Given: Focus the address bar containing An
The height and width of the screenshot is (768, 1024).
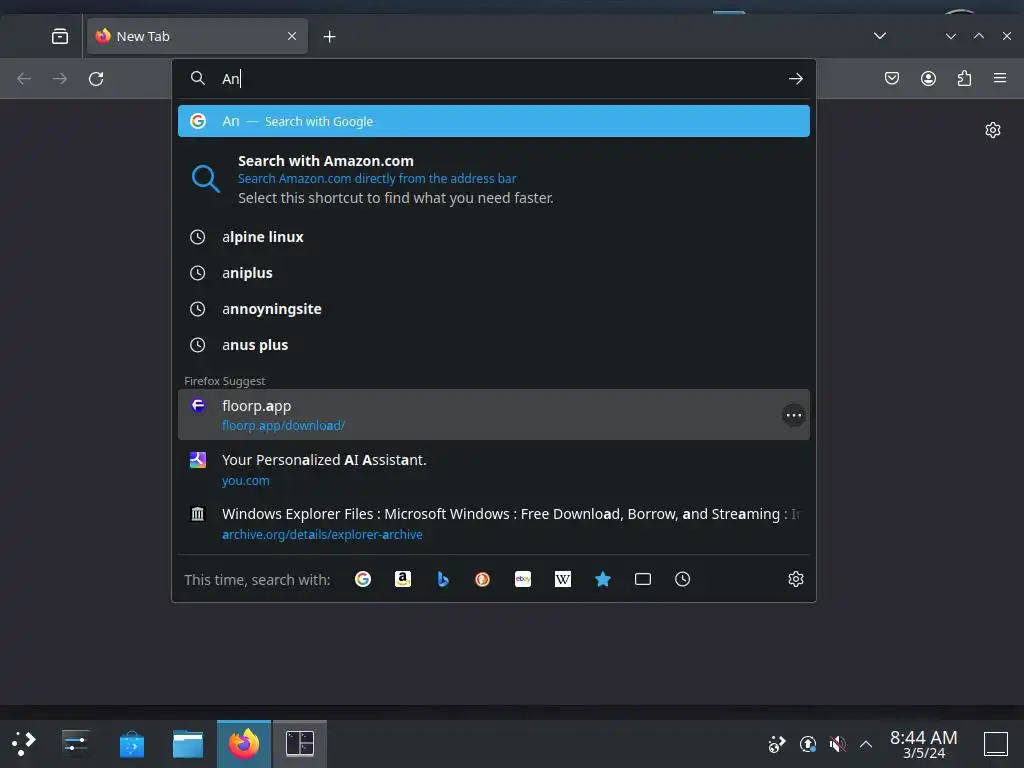Looking at the screenshot, I should click(x=494, y=78).
